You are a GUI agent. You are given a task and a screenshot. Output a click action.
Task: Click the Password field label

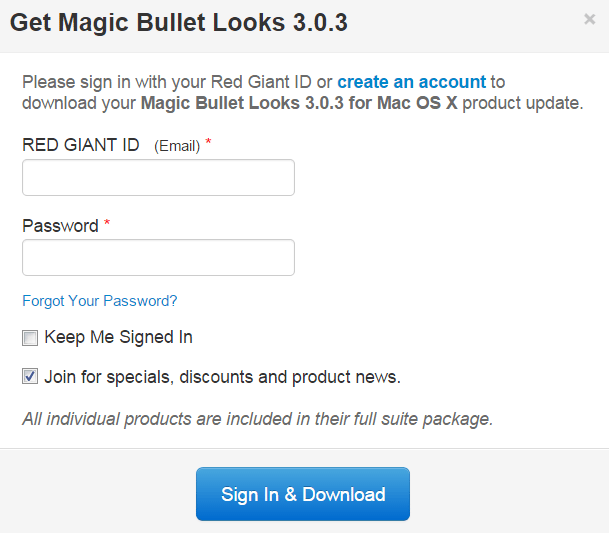click(60, 226)
